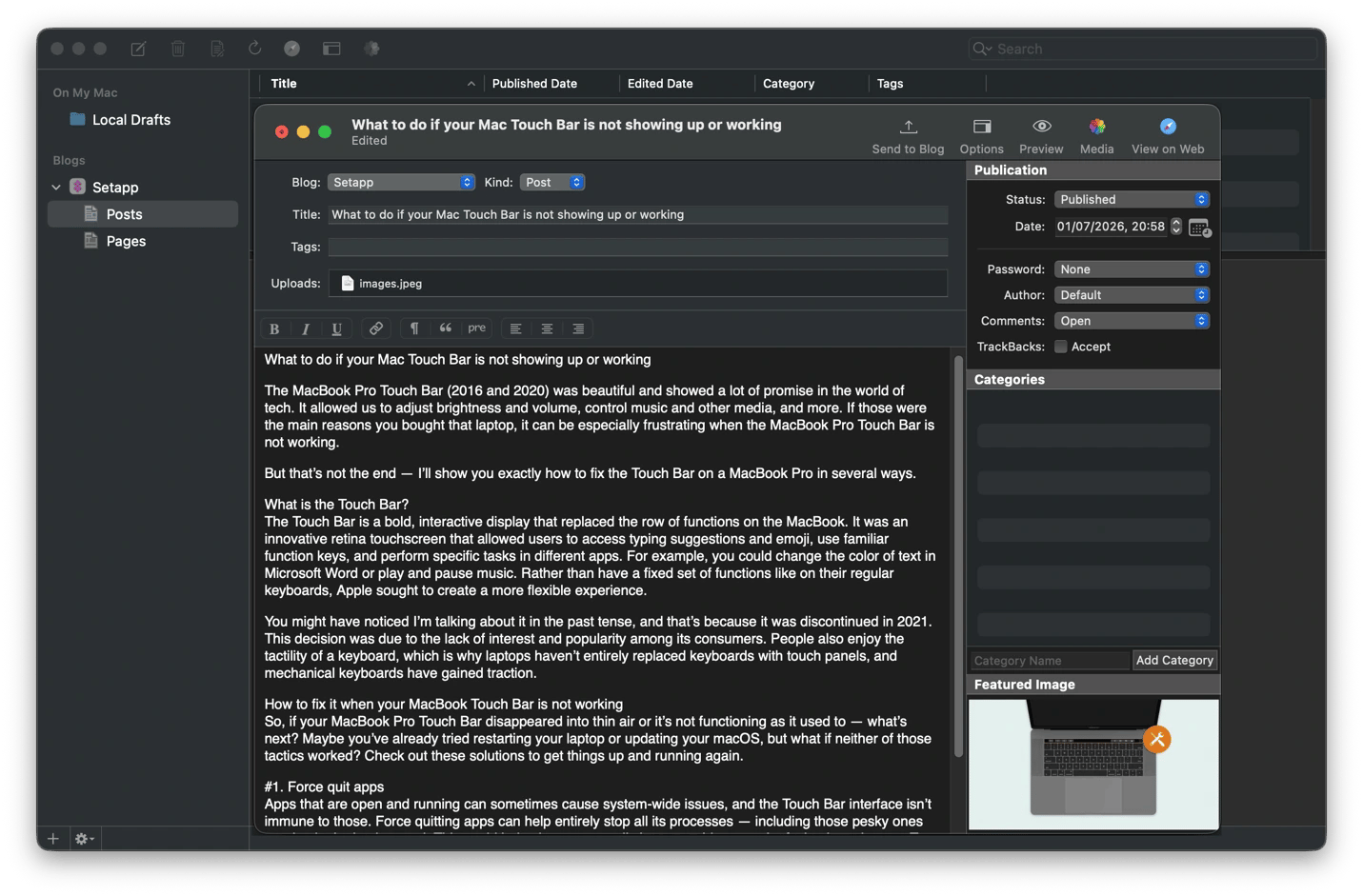1363x896 pixels.
Task: Open the Media browser icon
Action: click(1097, 127)
